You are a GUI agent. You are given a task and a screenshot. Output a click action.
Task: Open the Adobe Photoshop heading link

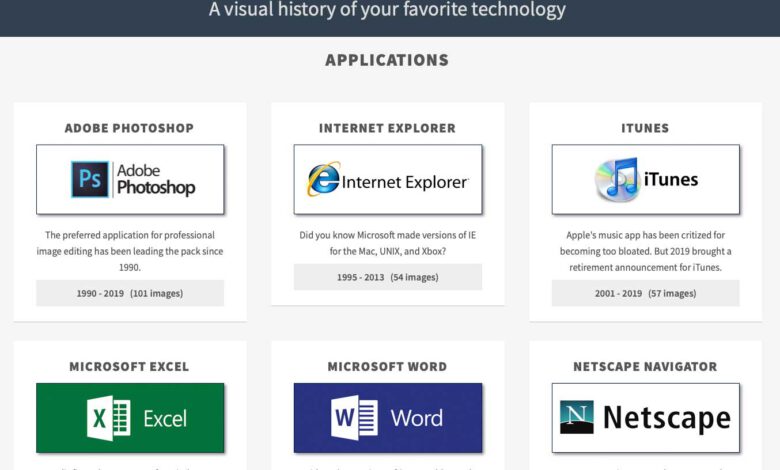pyautogui.click(x=130, y=128)
